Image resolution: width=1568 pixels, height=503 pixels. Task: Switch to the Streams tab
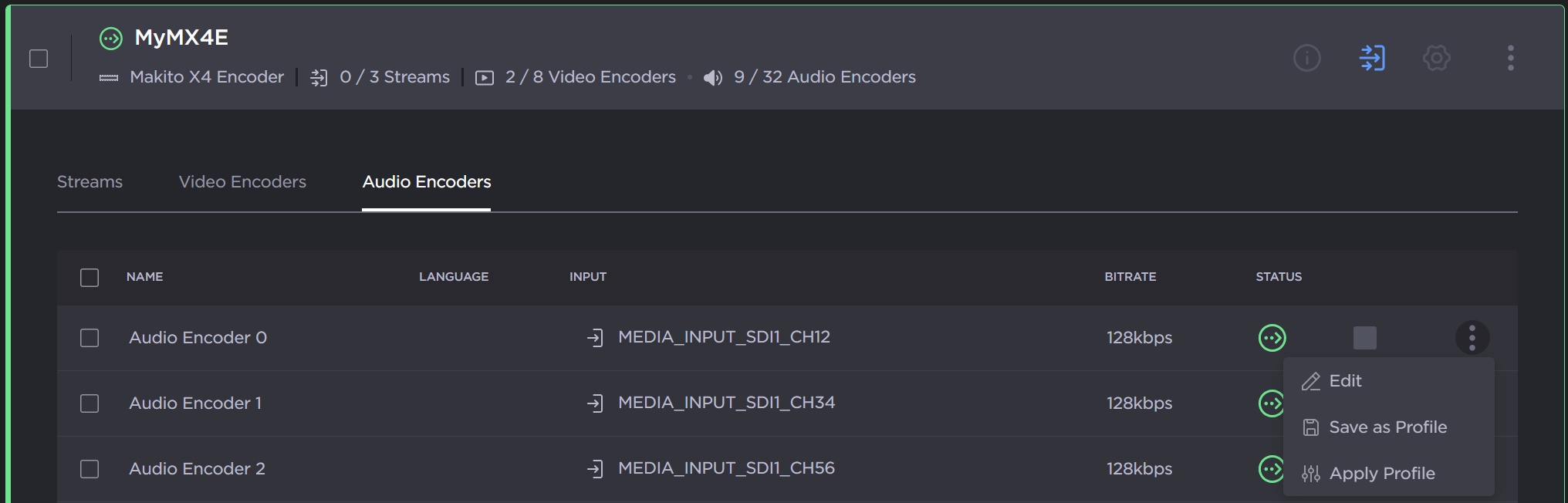[x=90, y=182]
